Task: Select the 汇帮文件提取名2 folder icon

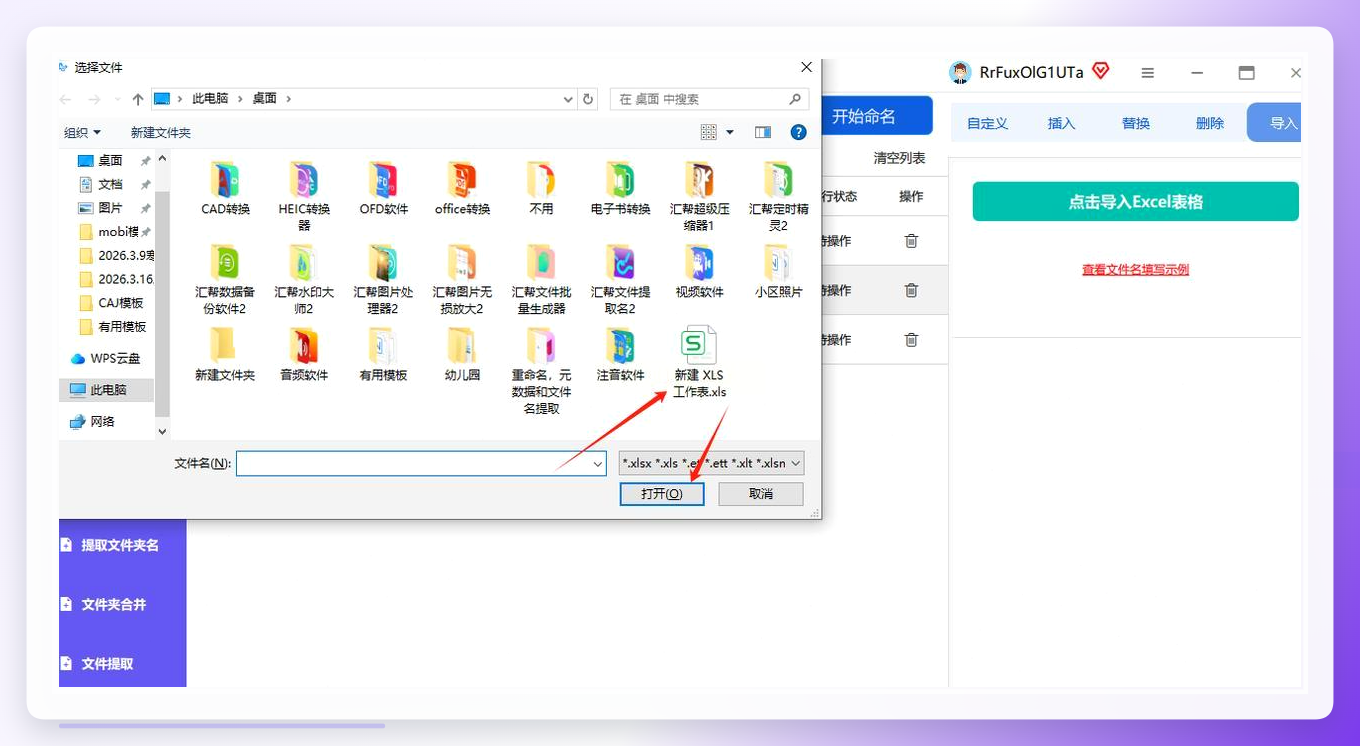Action: 620,263
